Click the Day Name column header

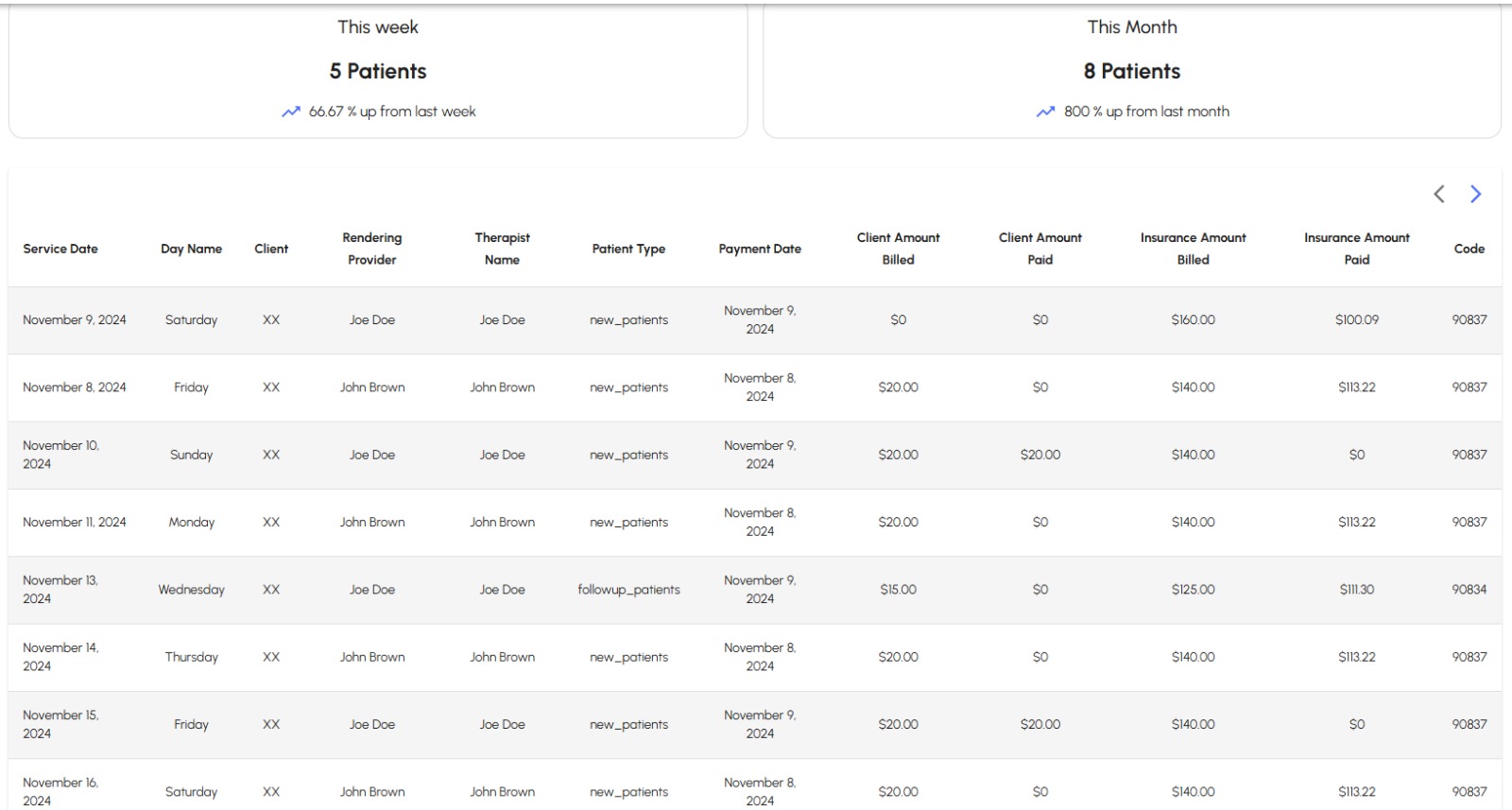coord(191,249)
